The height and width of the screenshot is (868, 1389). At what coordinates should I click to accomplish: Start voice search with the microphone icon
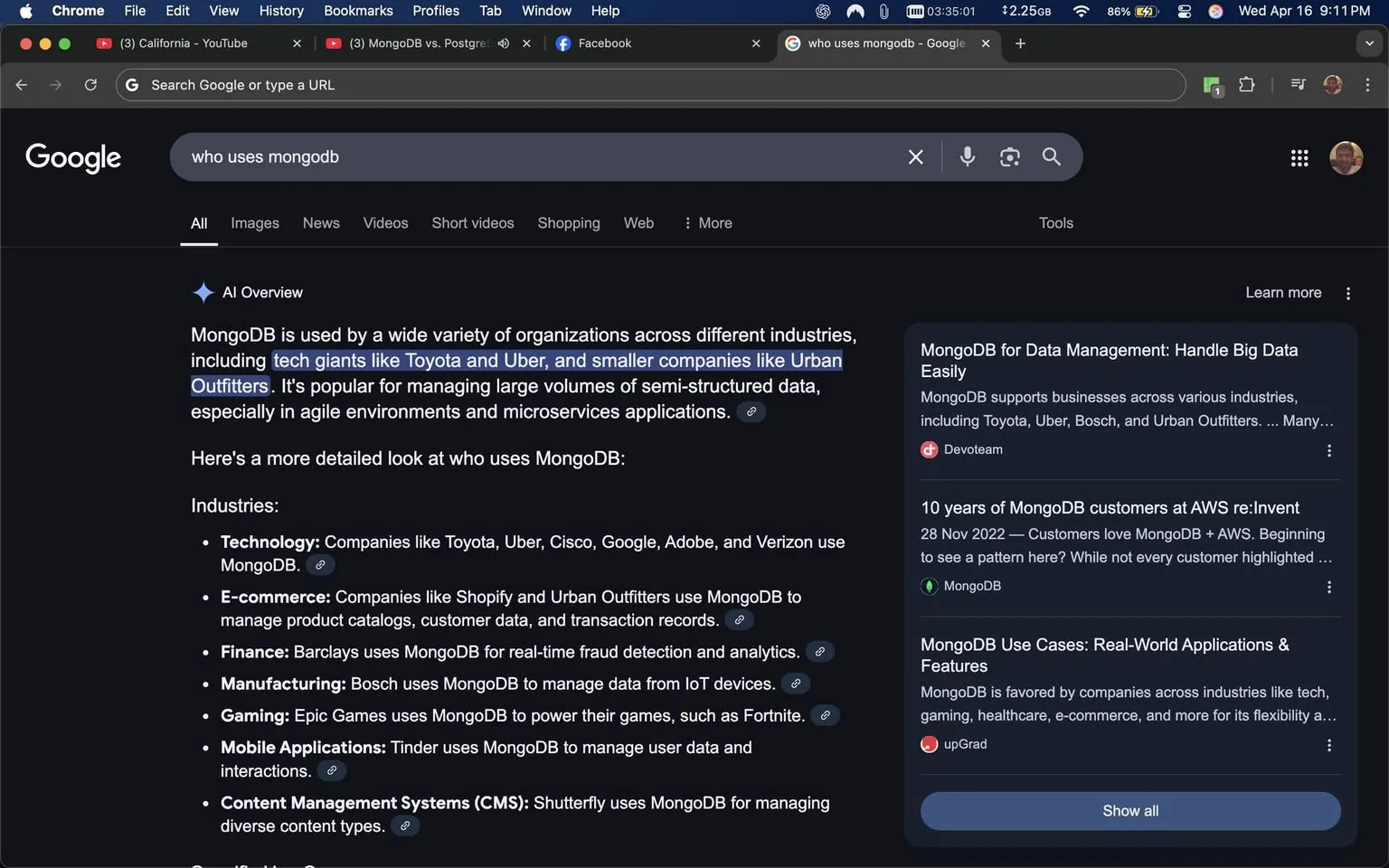point(968,156)
